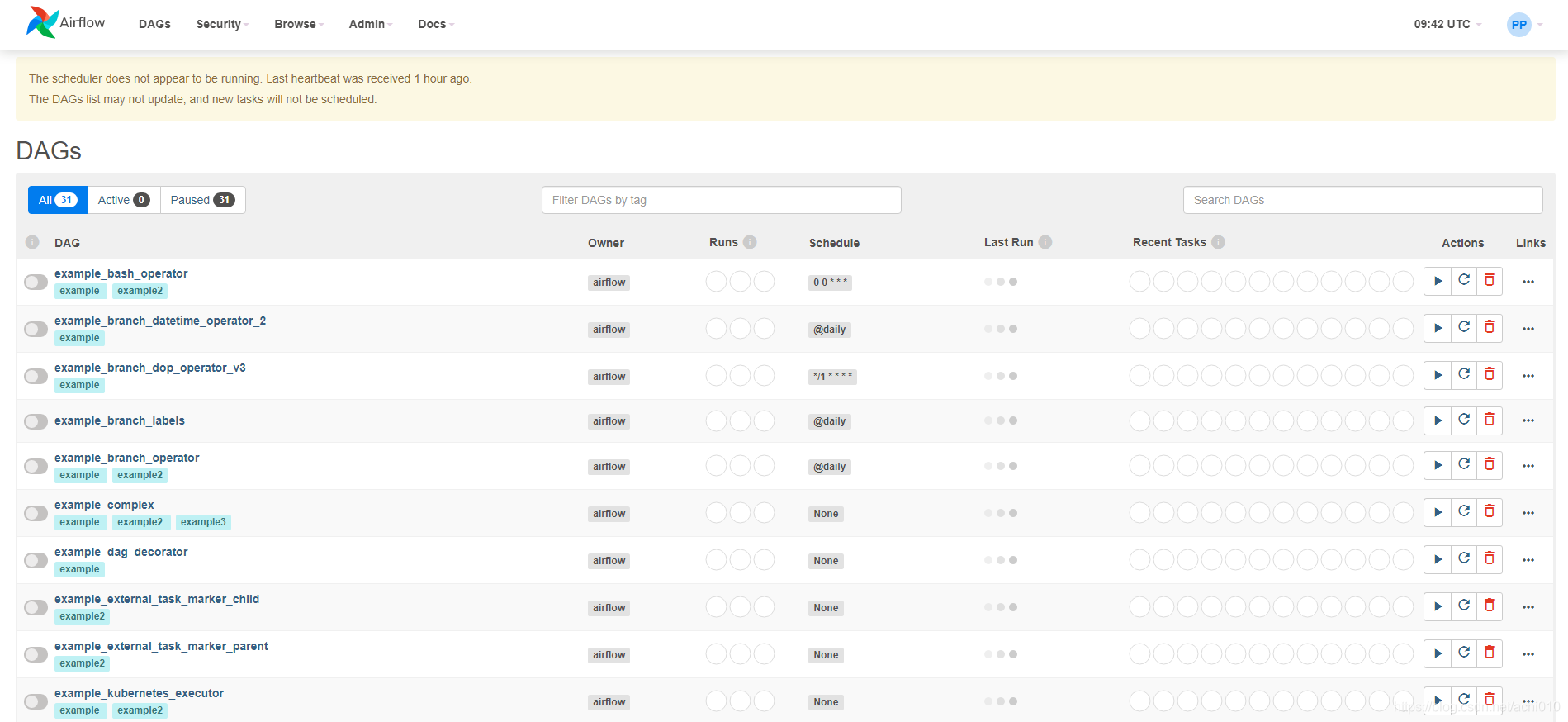Screen dimensions: 1568x722
Task: Trigger example_branch_datetime_operator_2 DAG
Action: click(1438, 328)
